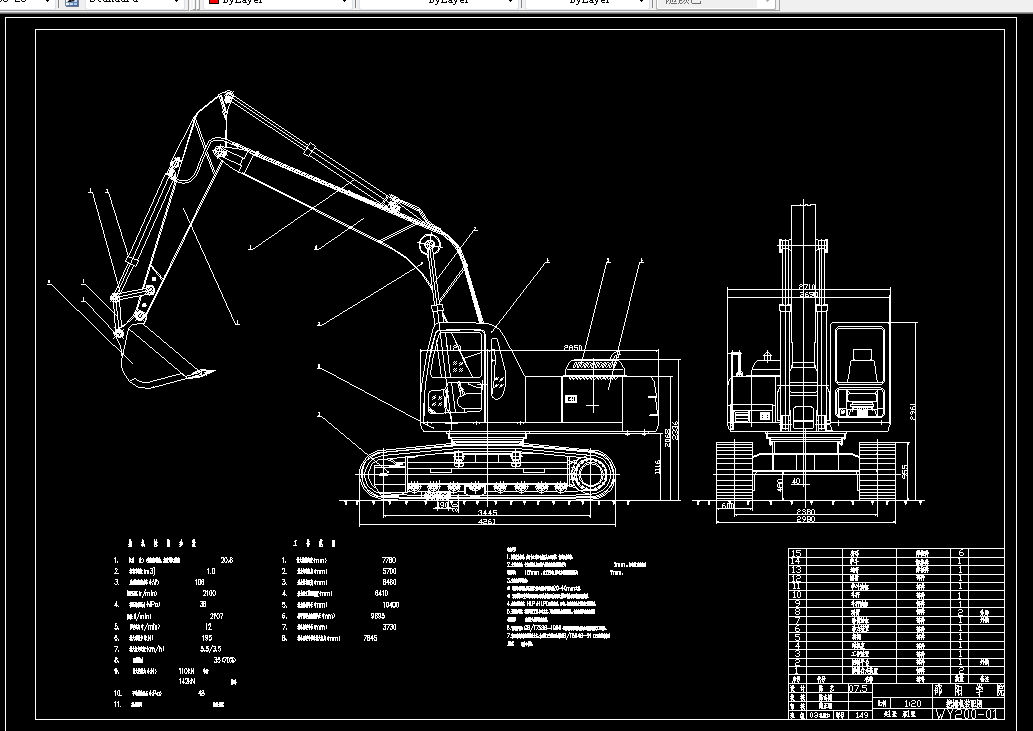Screen dimensions: 1033x731
Task: Click the parameter value 185
Action: click(x=207, y=638)
